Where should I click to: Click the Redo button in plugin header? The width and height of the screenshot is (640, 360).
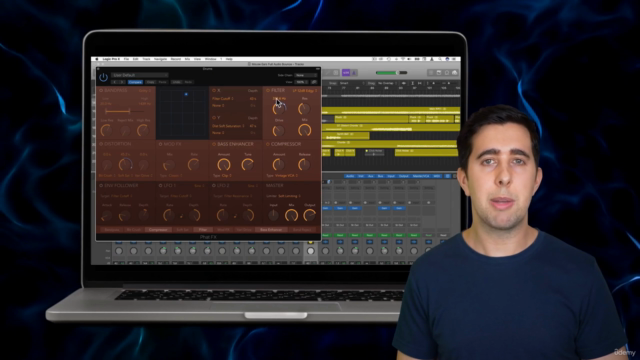click(188, 82)
